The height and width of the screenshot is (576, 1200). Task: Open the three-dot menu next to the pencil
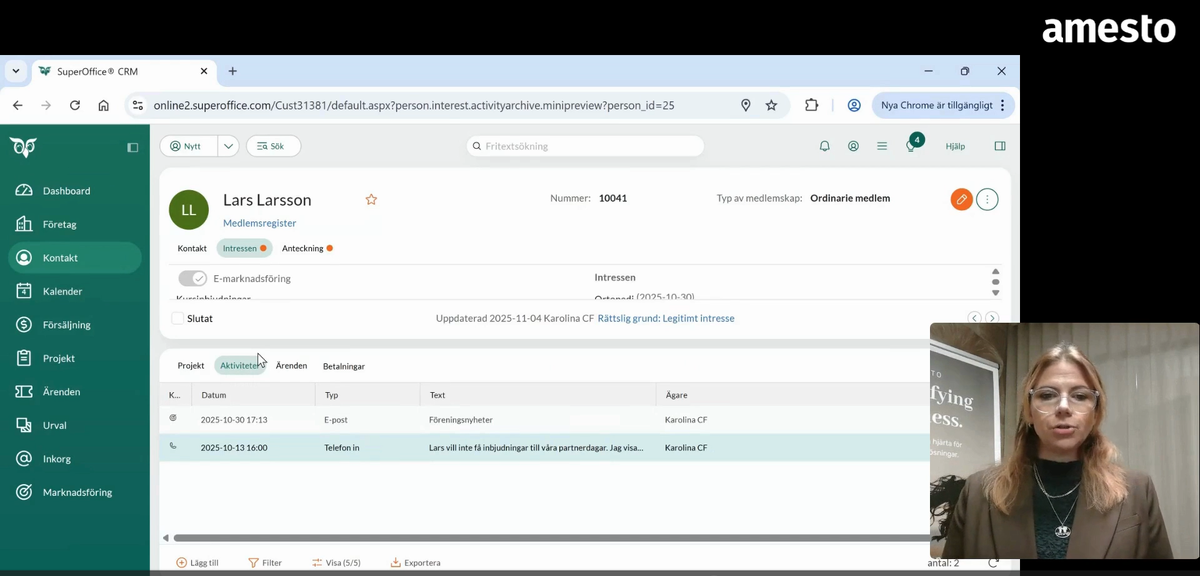(x=987, y=199)
